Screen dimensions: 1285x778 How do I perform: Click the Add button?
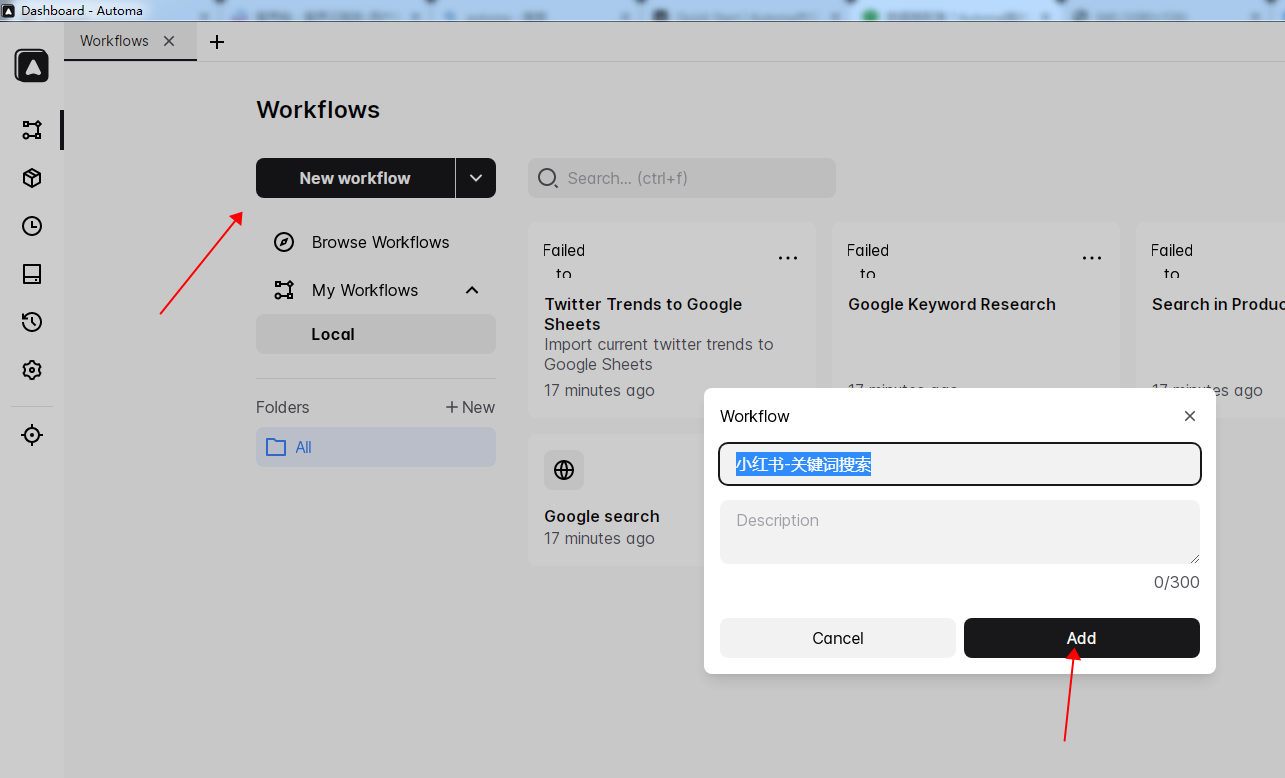[1082, 638]
